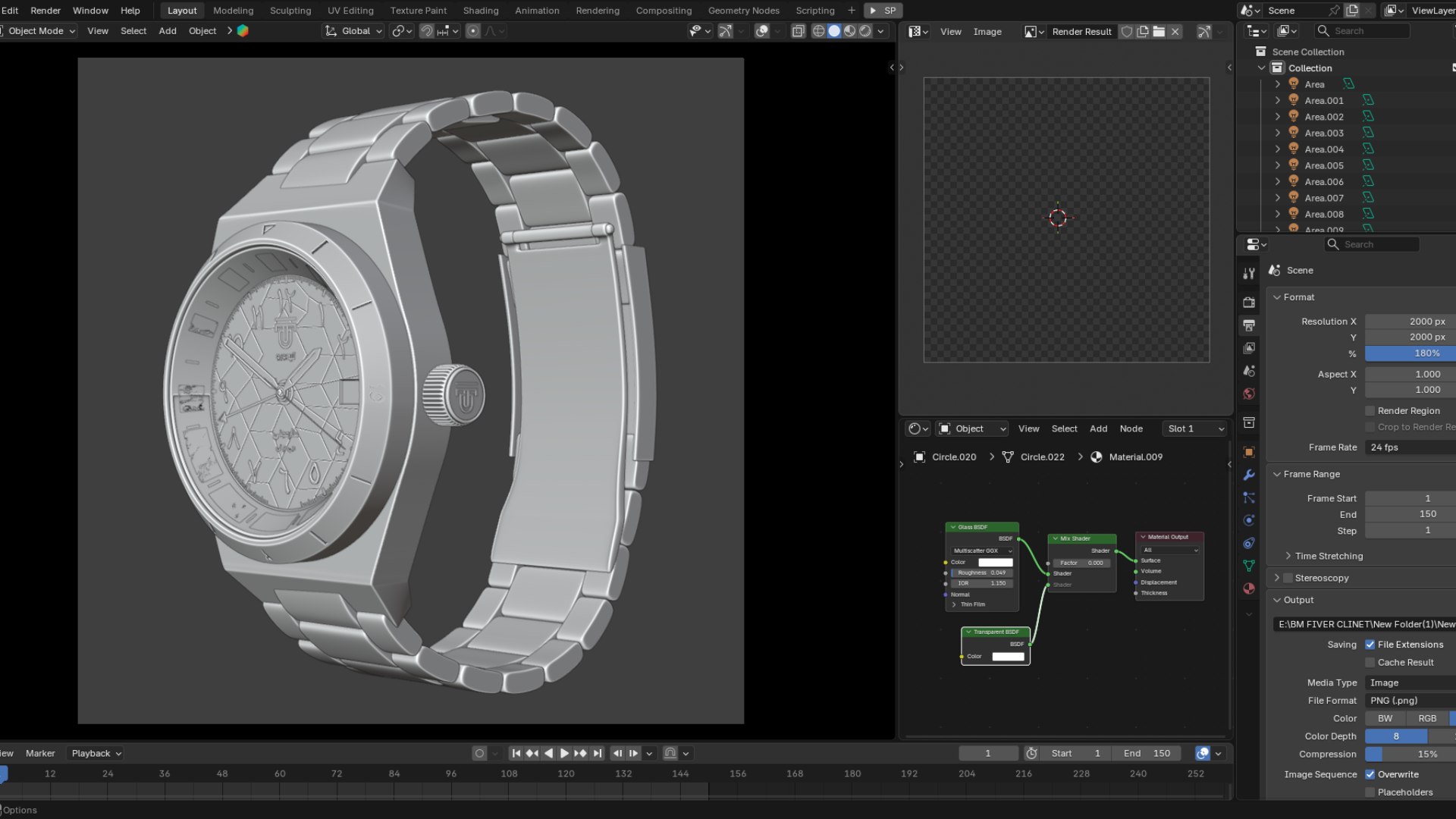Image resolution: width=1456 pixels, height=819 pixels.
Task: Open the Modifiers properties tab
Action: pos(1249,475)
